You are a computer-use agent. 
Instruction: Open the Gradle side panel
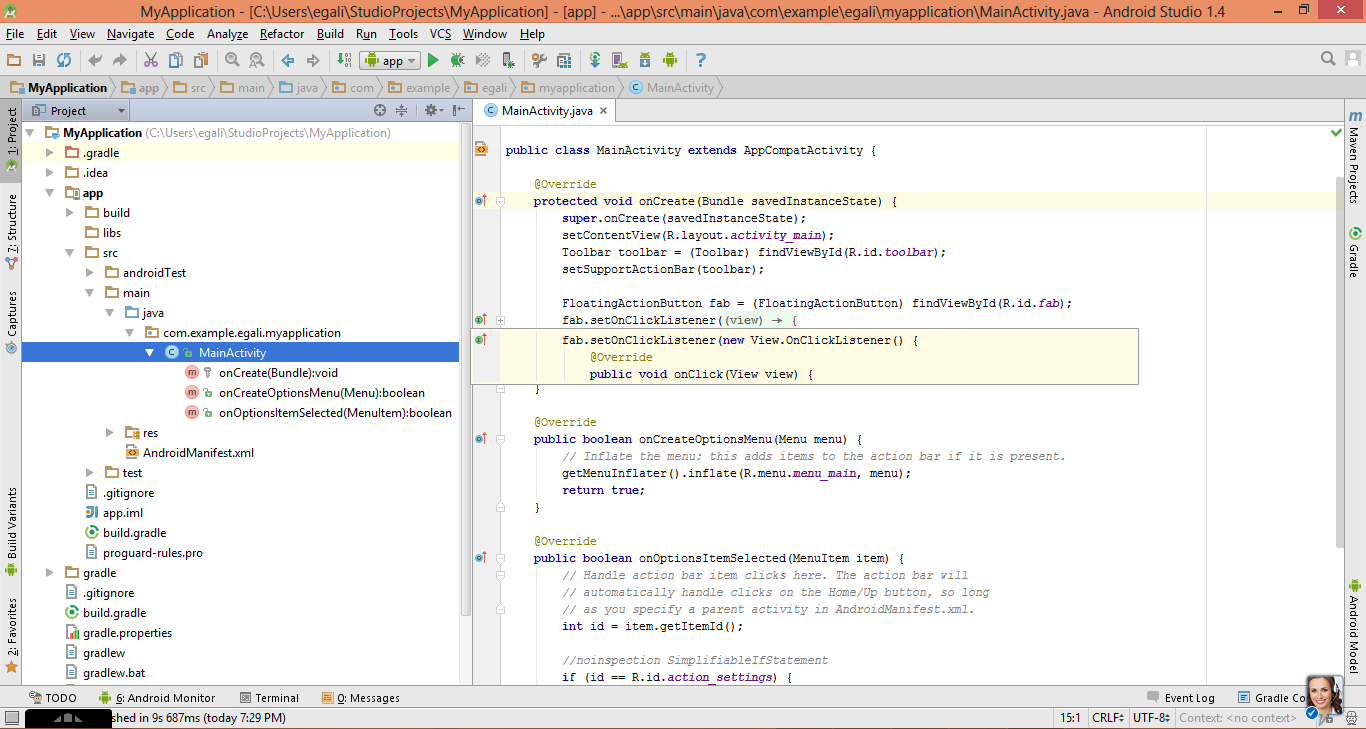point(1354,250)
